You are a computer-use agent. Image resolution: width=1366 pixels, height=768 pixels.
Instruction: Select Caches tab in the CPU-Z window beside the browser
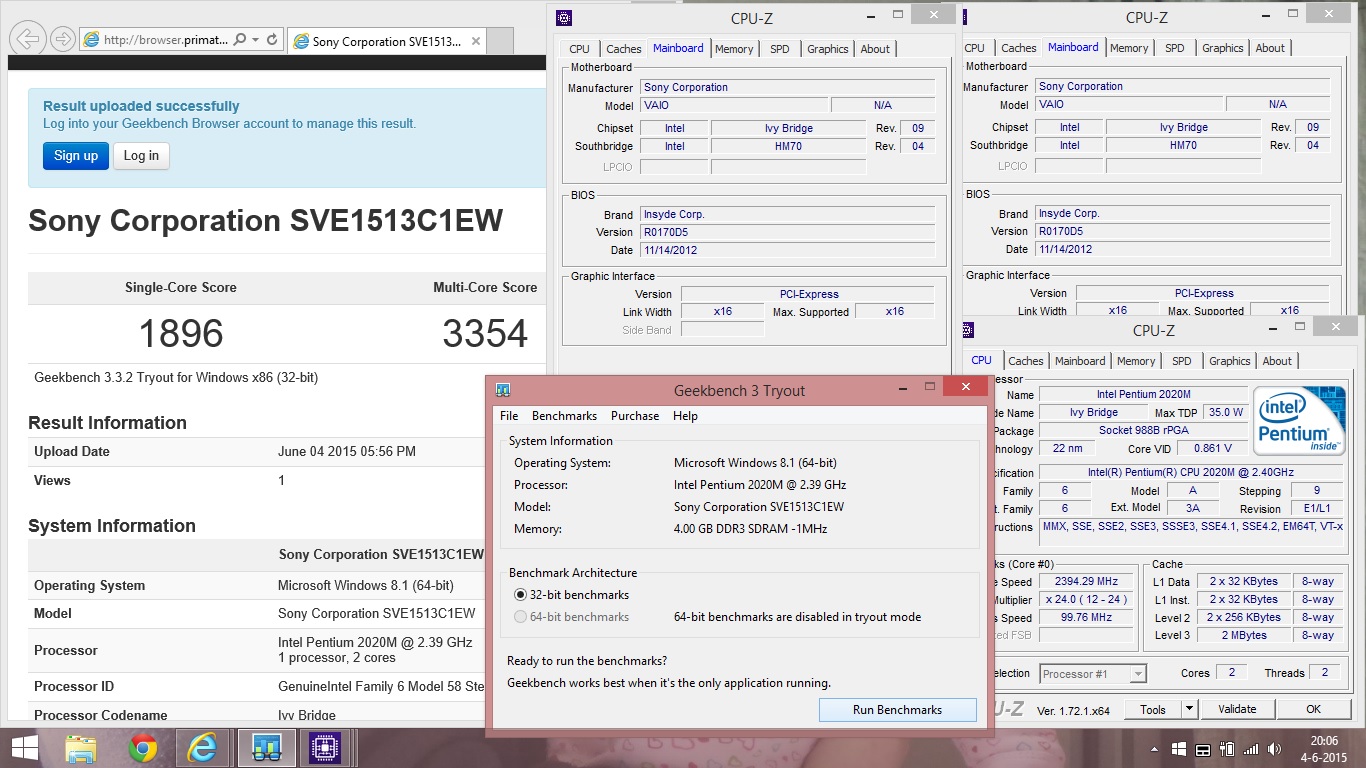(624, 49)
